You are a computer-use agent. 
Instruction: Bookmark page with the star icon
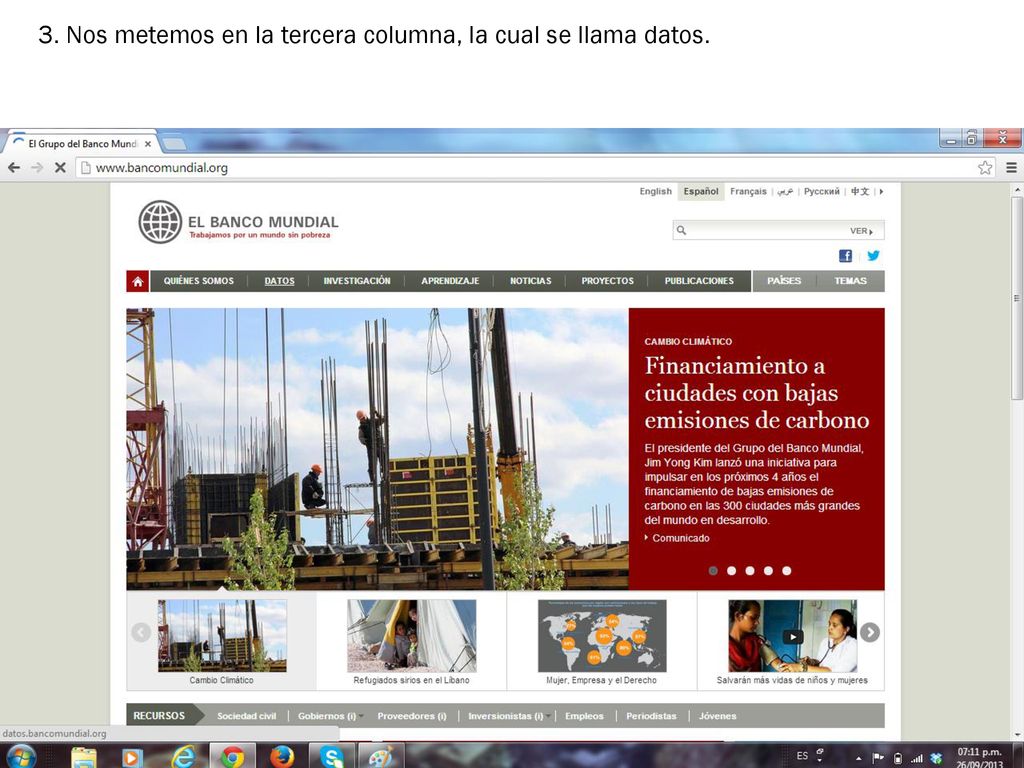click(985, 168)
